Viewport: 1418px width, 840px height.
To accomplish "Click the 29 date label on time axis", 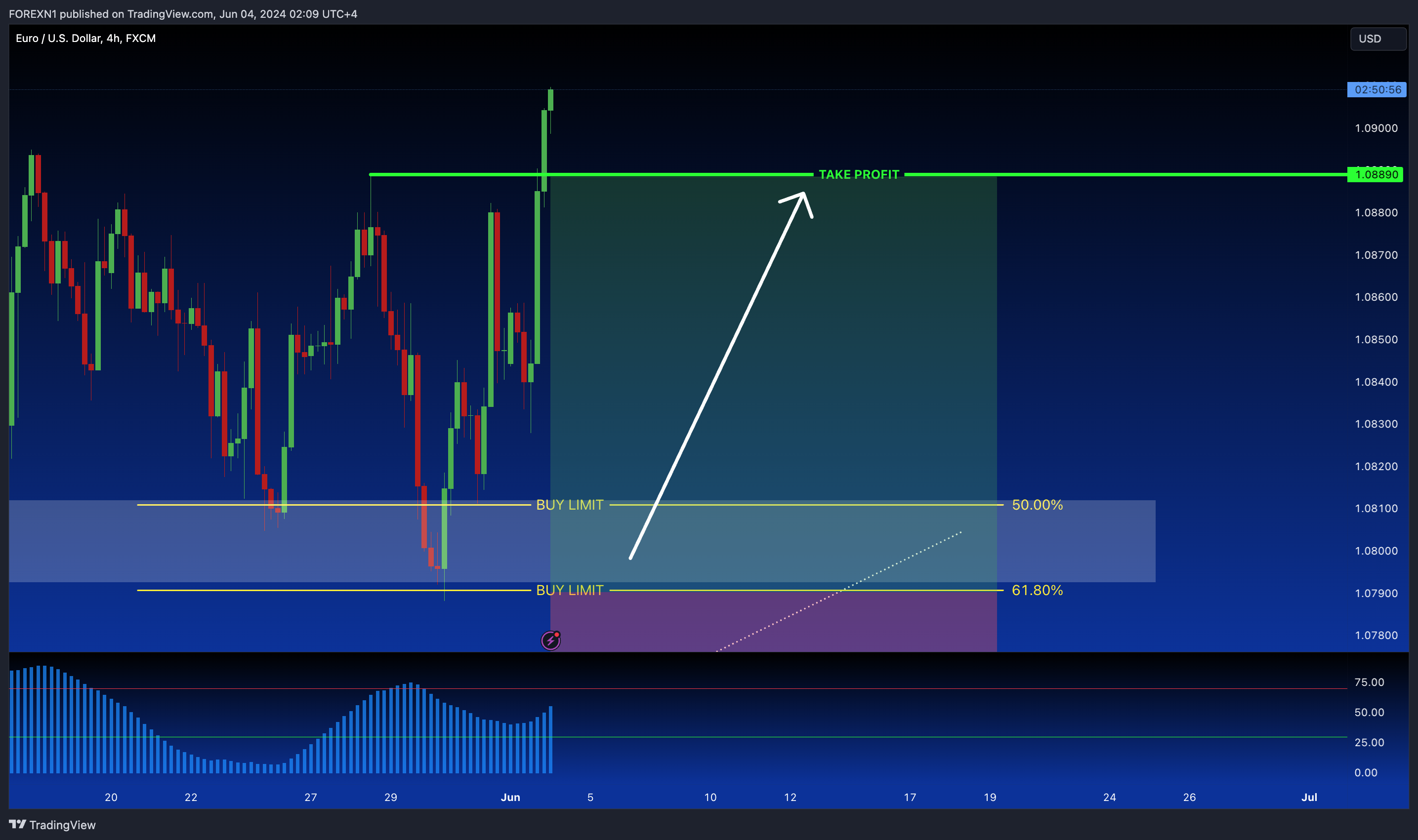I will pos(391,797).
